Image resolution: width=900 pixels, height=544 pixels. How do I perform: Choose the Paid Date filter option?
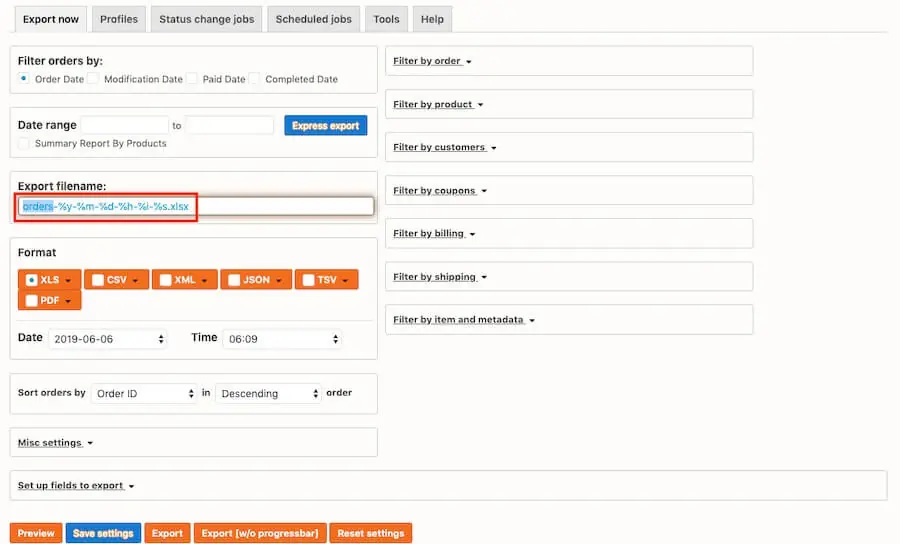192,78
